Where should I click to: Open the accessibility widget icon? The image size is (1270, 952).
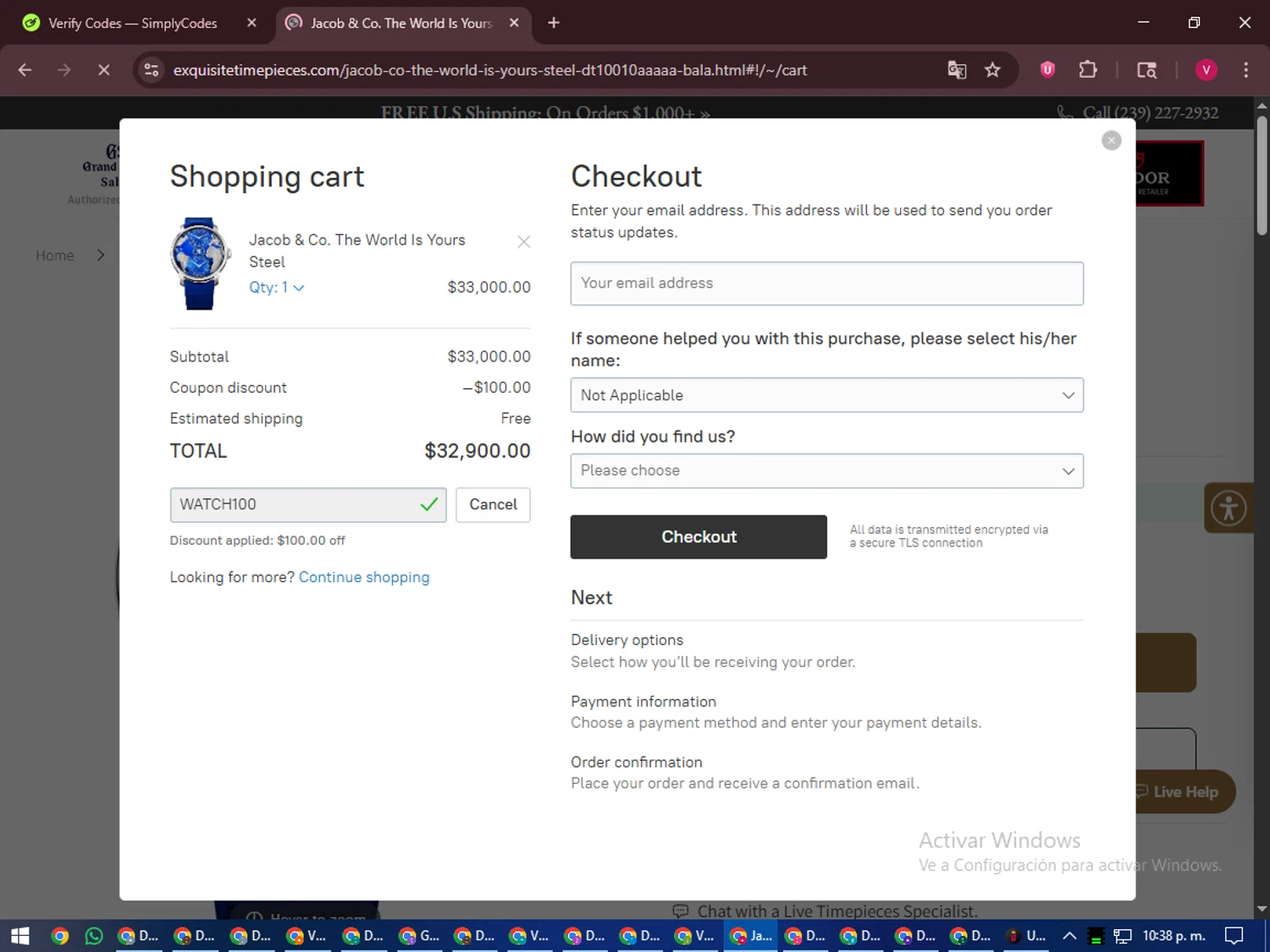click(1229, 508)
